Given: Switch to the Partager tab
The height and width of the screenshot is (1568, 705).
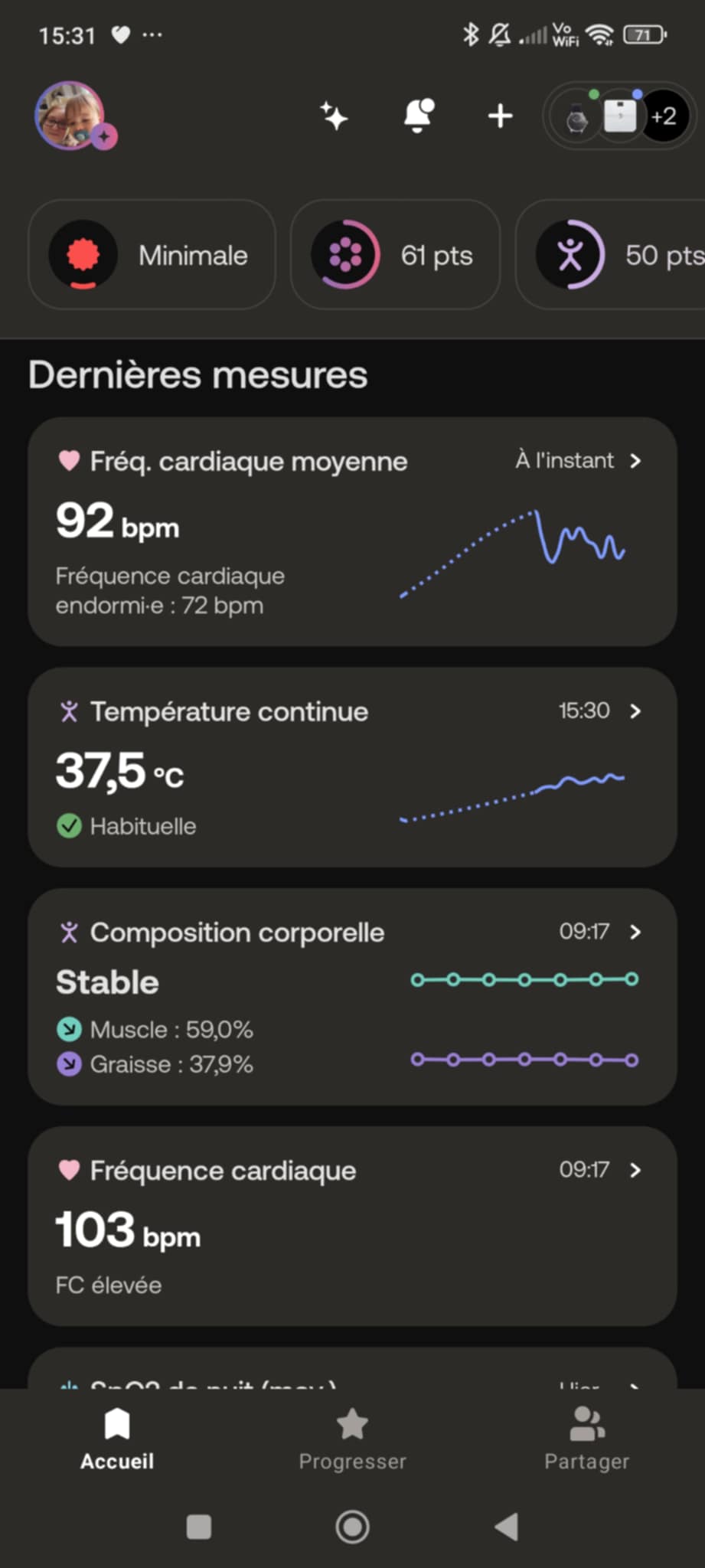Looking at the screenshot, I should coord(586,1440).
